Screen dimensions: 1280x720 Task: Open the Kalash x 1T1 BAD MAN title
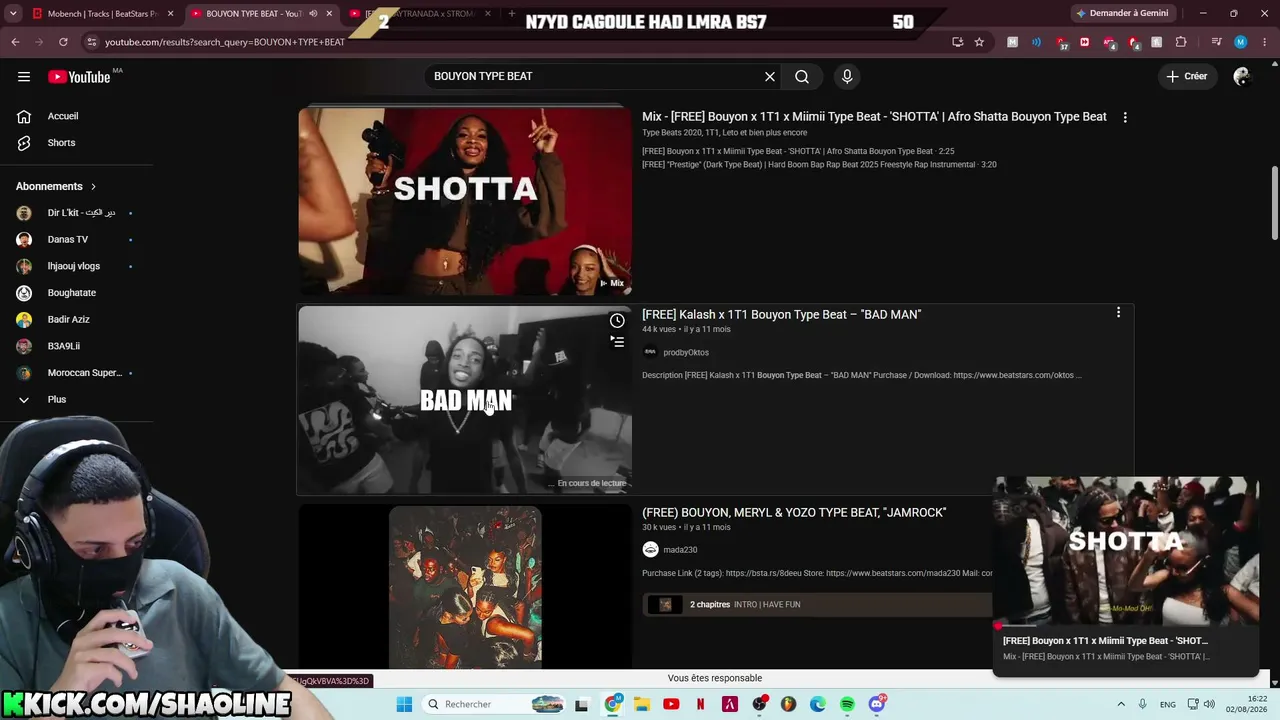[x=781, y=314]
